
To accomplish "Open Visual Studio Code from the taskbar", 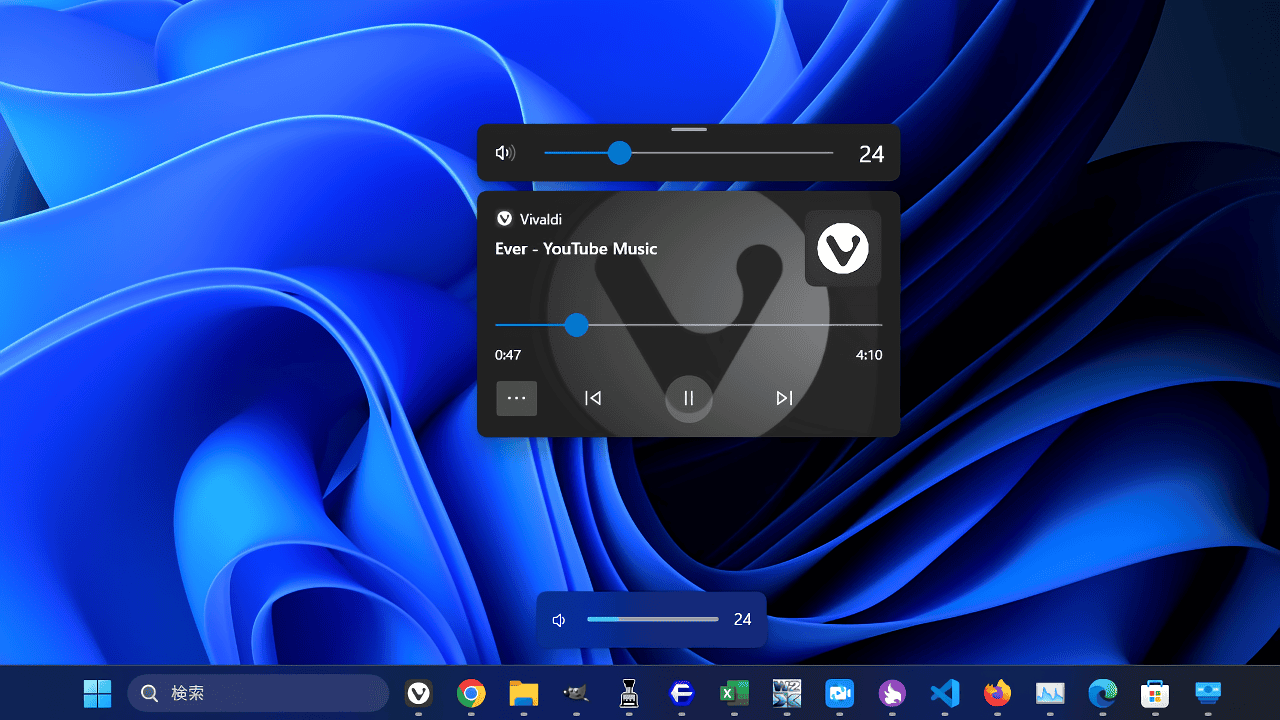I will 944,693.
